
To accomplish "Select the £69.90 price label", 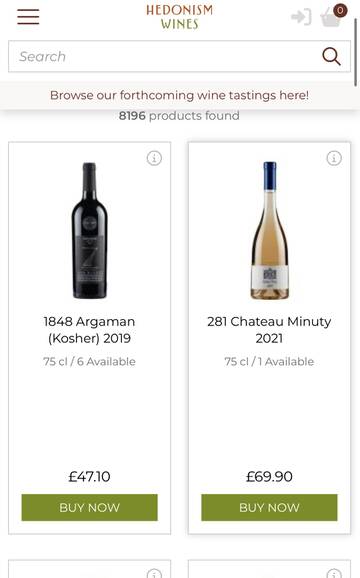I will [x=269, y=477].
